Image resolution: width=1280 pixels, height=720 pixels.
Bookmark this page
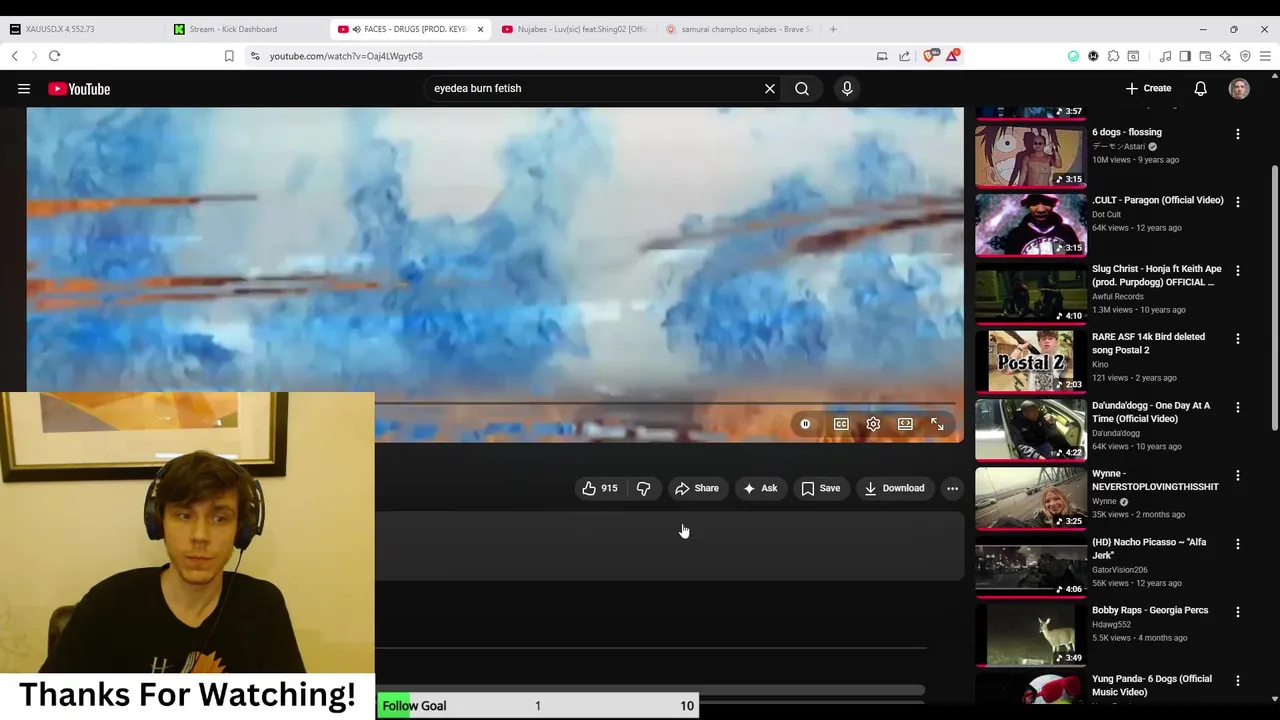(229, 56)
